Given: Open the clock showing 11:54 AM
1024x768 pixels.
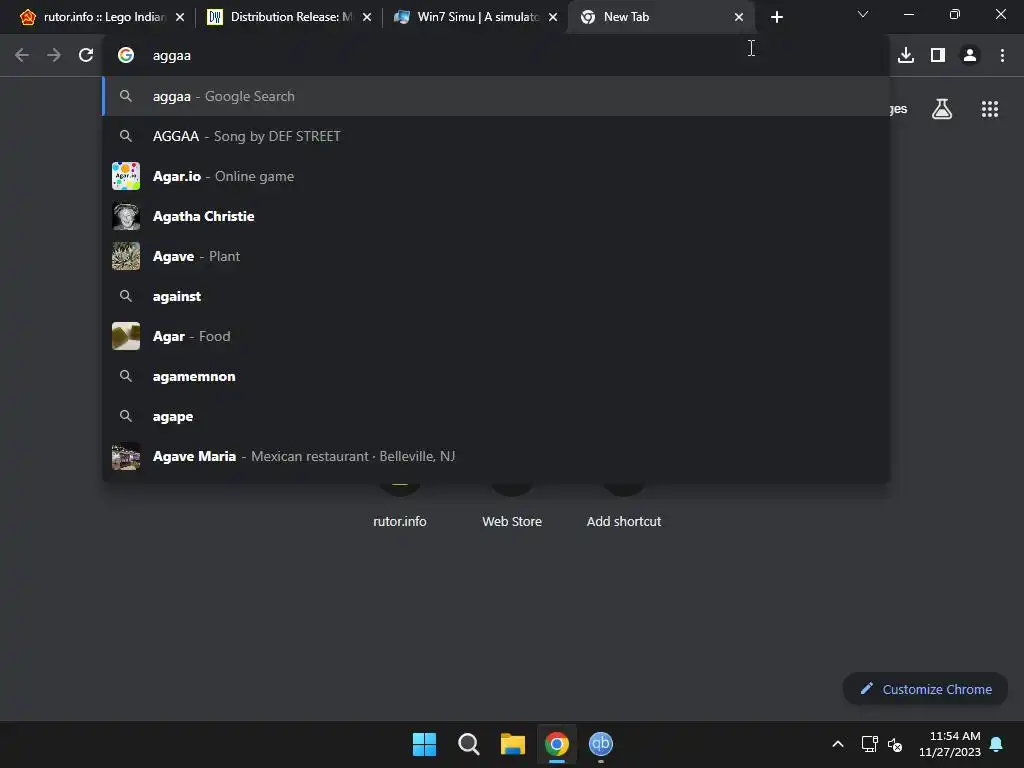Looking at the screenshot, I should coord(950,744).
